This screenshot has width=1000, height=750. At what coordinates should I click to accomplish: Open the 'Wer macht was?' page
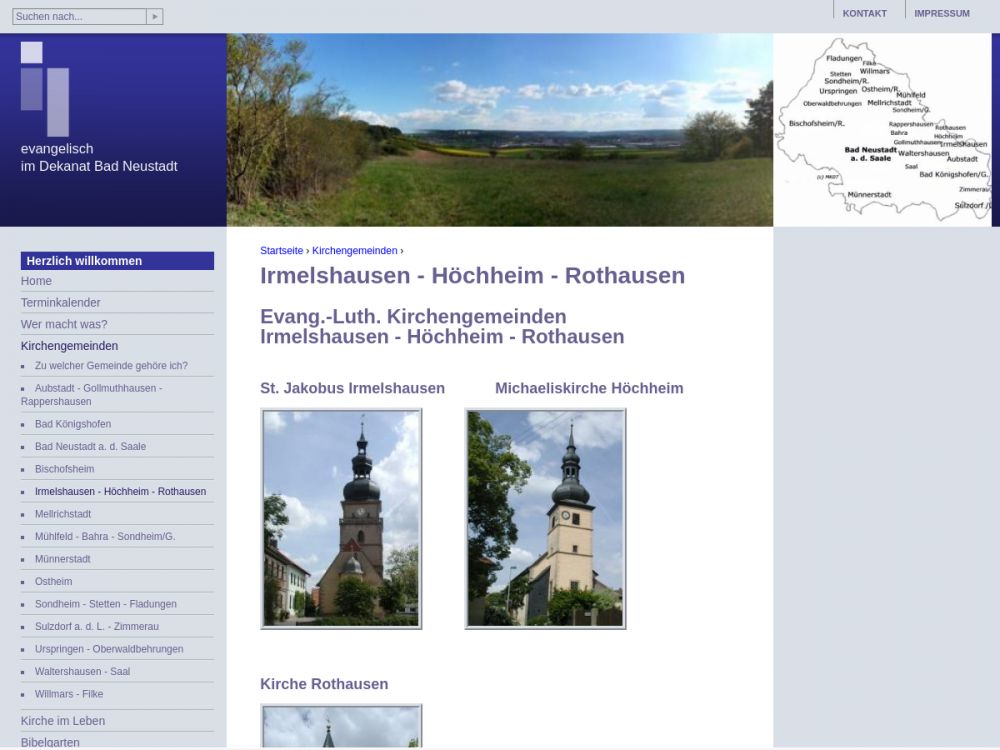(x=64, y=324)
